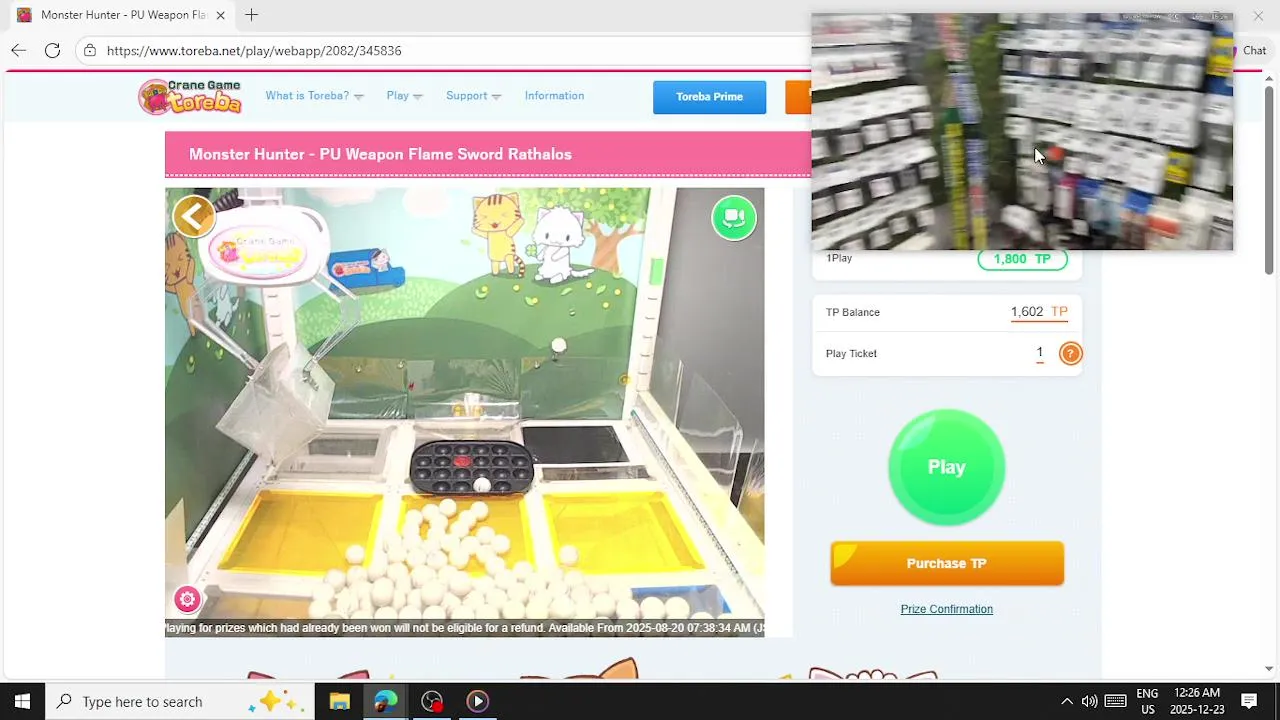
Task: Expand the Support navigation dropdown
Action: pos(473,96)
